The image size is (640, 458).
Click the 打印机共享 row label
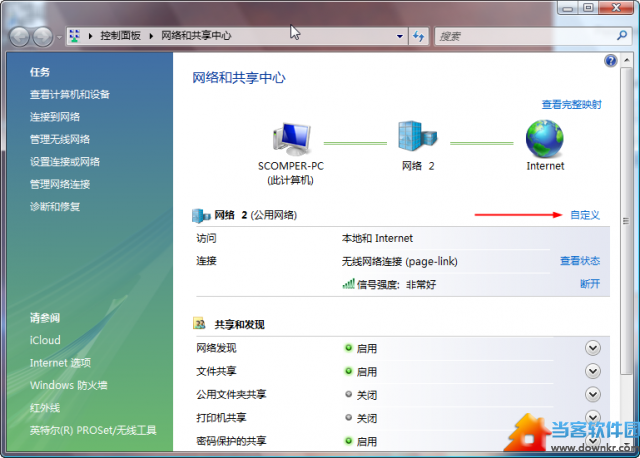click(x=221, y=418)
